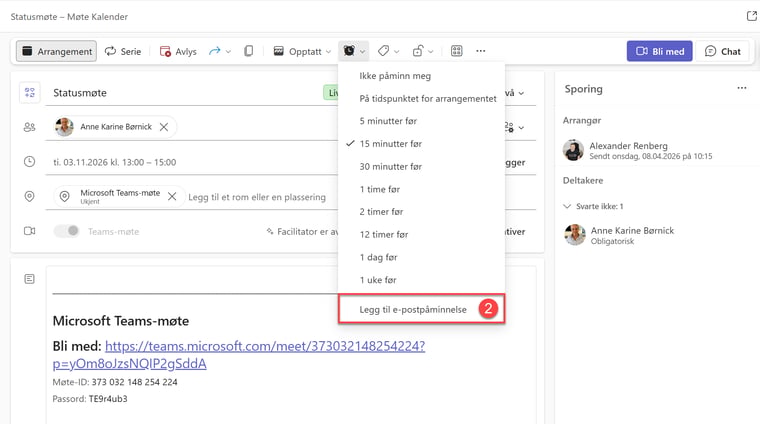This screenshot has width=760, height=424.
Task: Click the category tag icon
Action: 383,51
